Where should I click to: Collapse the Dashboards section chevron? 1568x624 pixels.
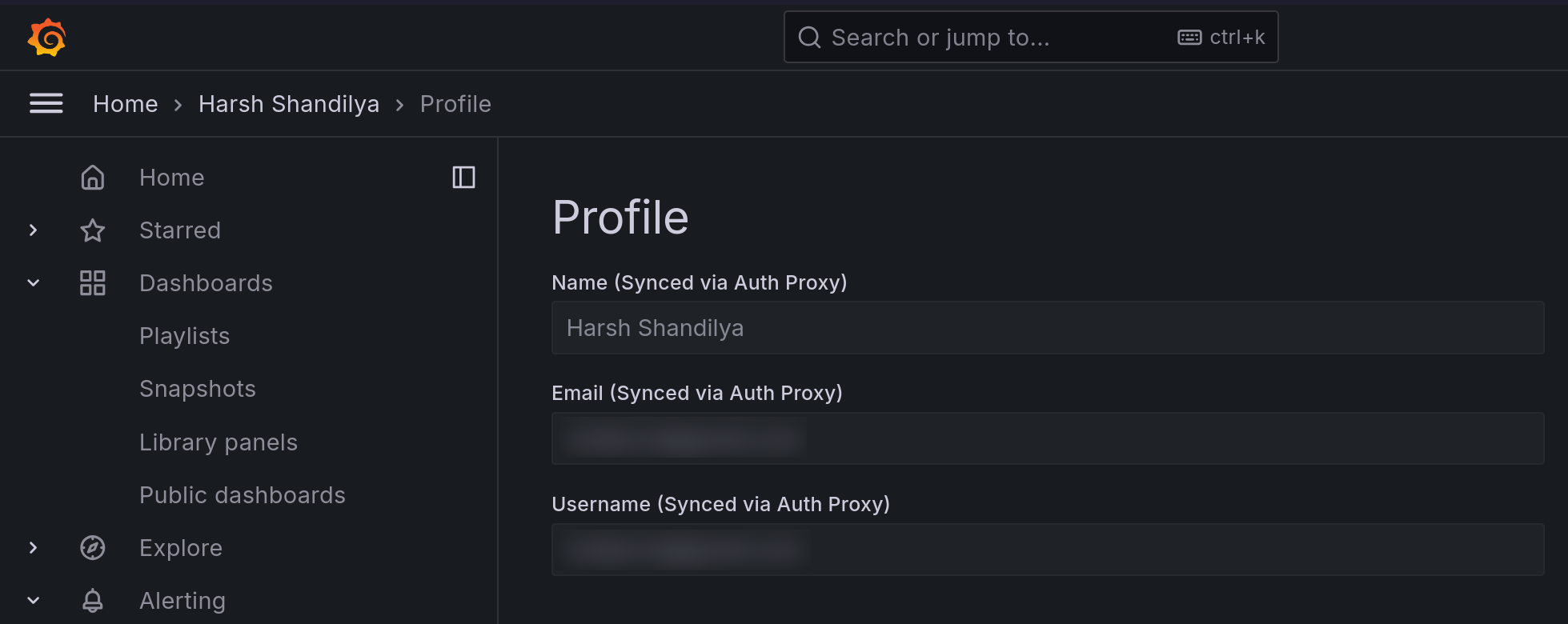coord(33,283)
